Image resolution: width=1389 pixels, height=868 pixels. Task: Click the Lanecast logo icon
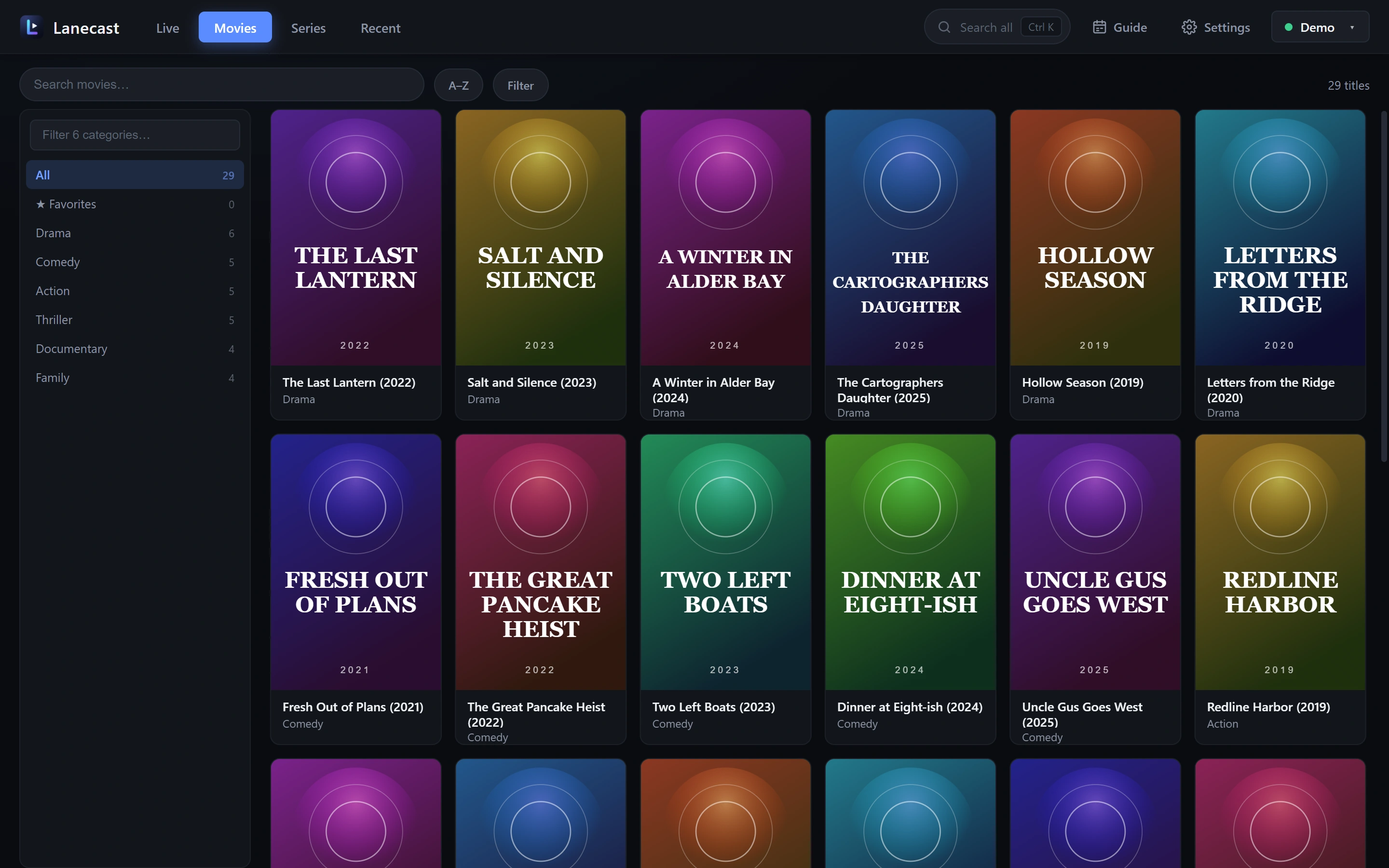pyautogui.click(x=31, y=27)
